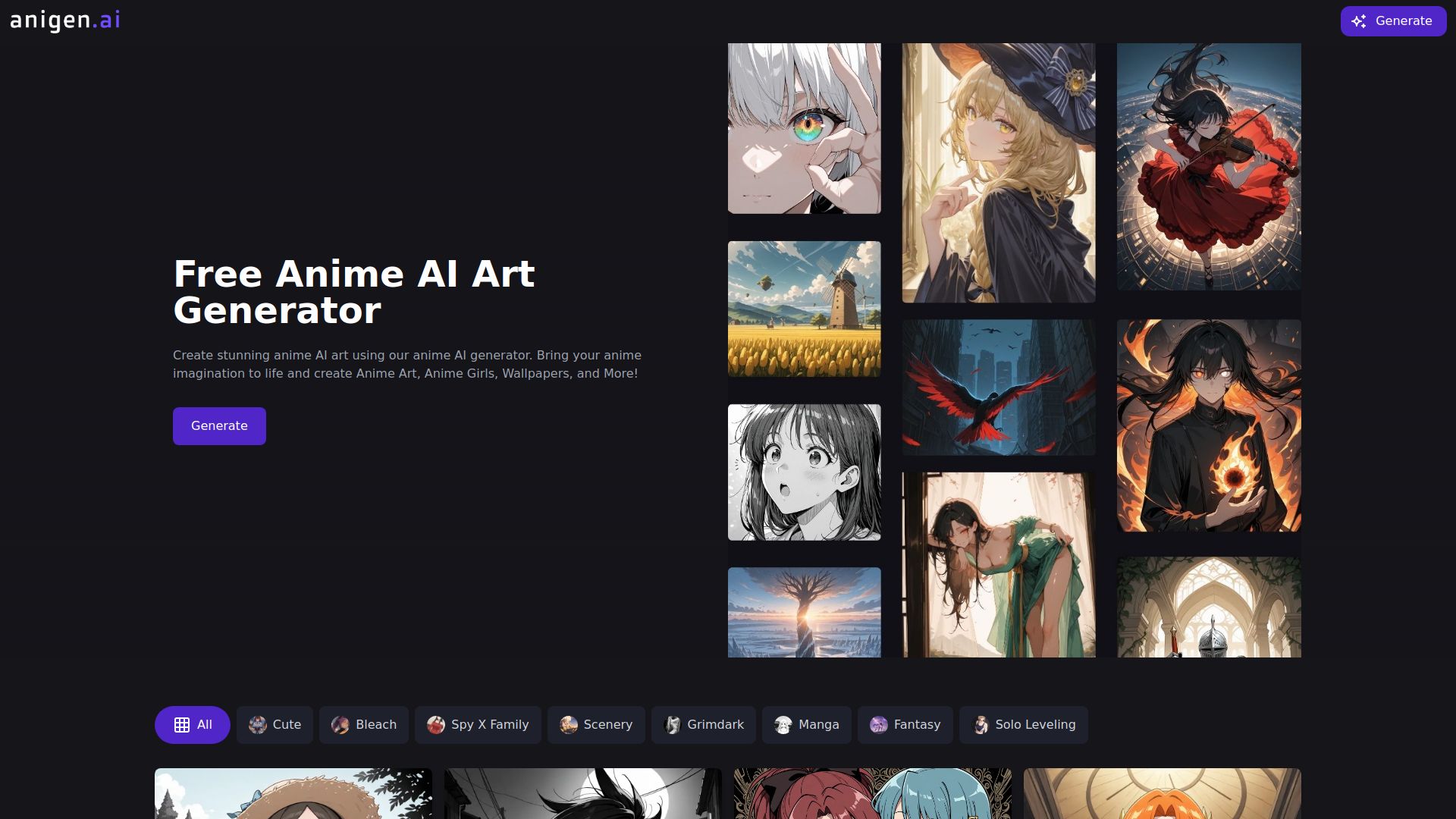The image size is (1456, 819).
Task: Click the hero Generate button
Action: coord(219,425)
